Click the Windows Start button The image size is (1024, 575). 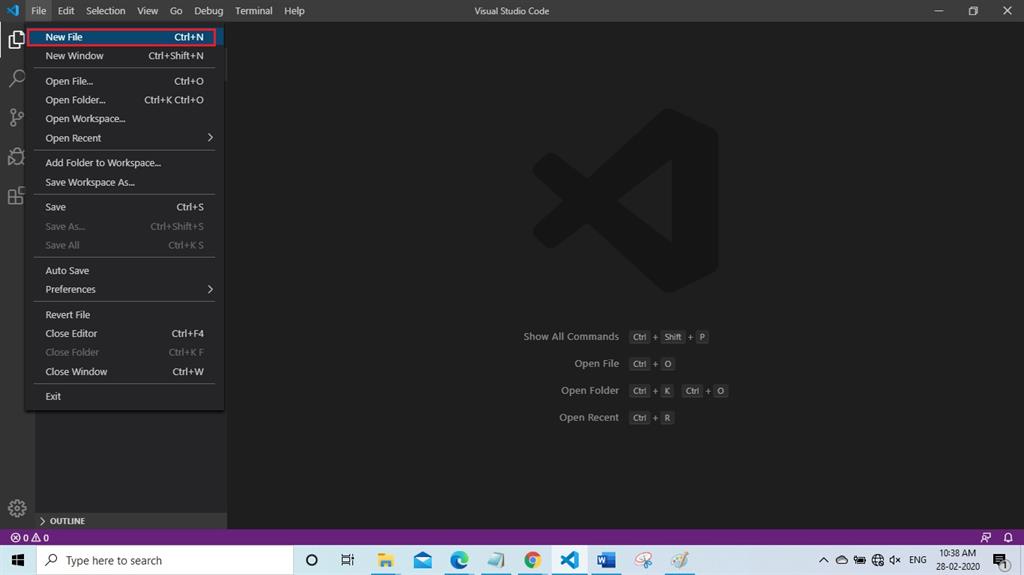click(x=18, y=560)
